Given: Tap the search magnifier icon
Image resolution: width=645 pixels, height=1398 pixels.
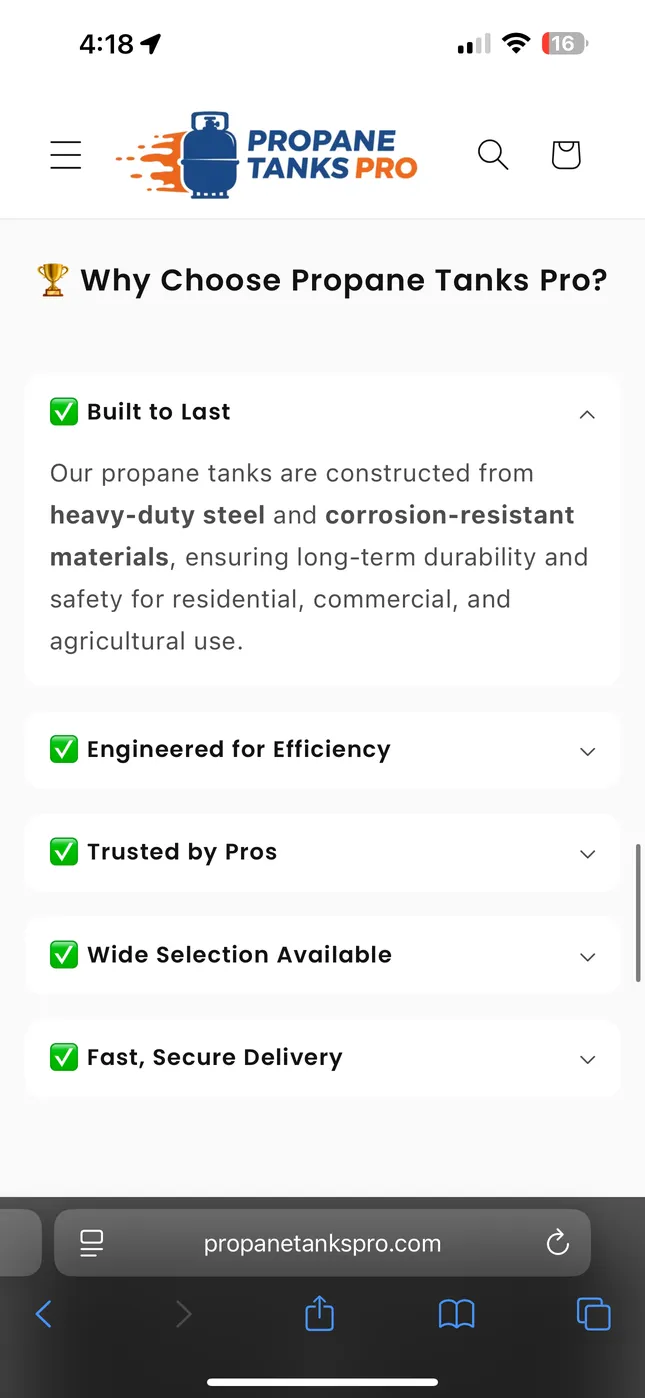Looking at the screenshot, I should click(x=493, y=155).
